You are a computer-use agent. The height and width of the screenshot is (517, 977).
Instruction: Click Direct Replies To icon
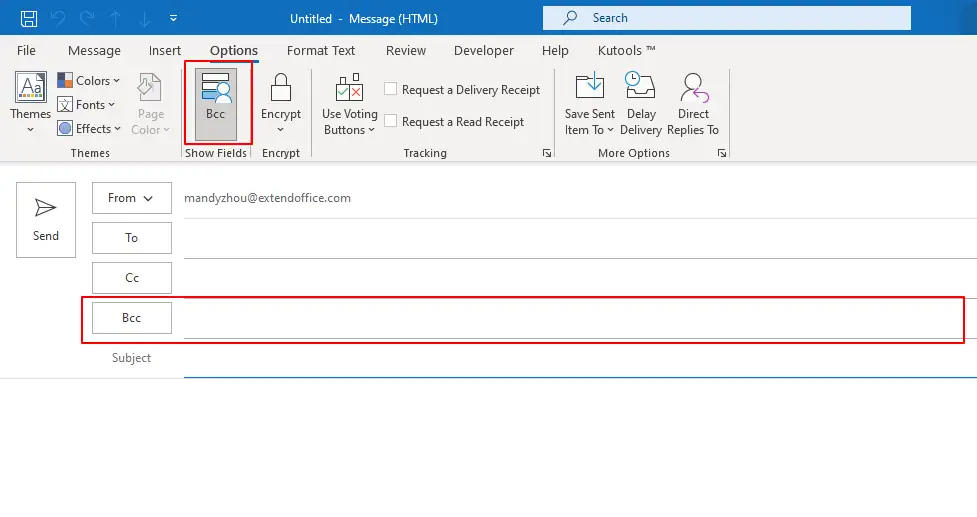(x=693, y=87)
